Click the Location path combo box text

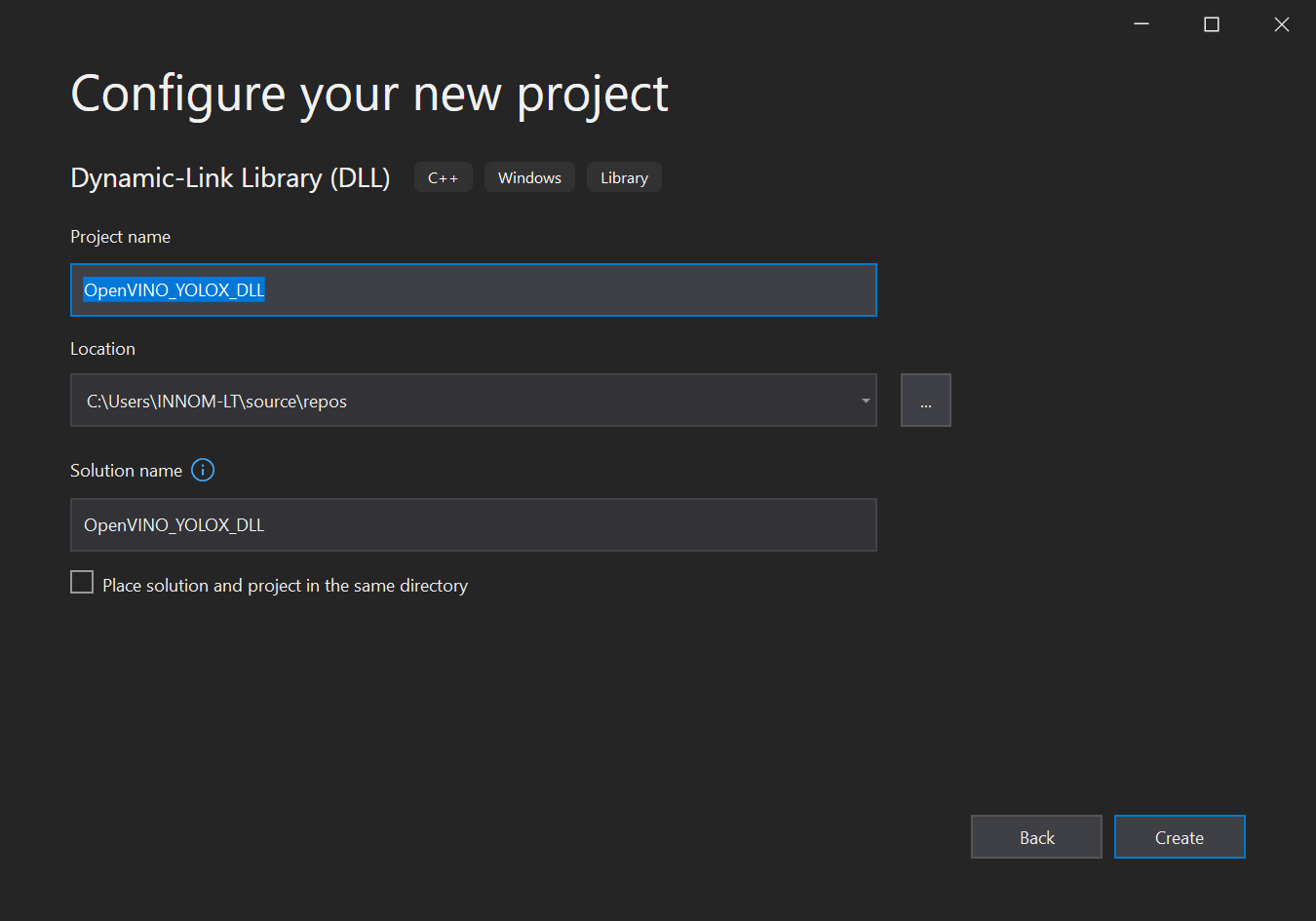pyautogui.click(x=216, y=402)
